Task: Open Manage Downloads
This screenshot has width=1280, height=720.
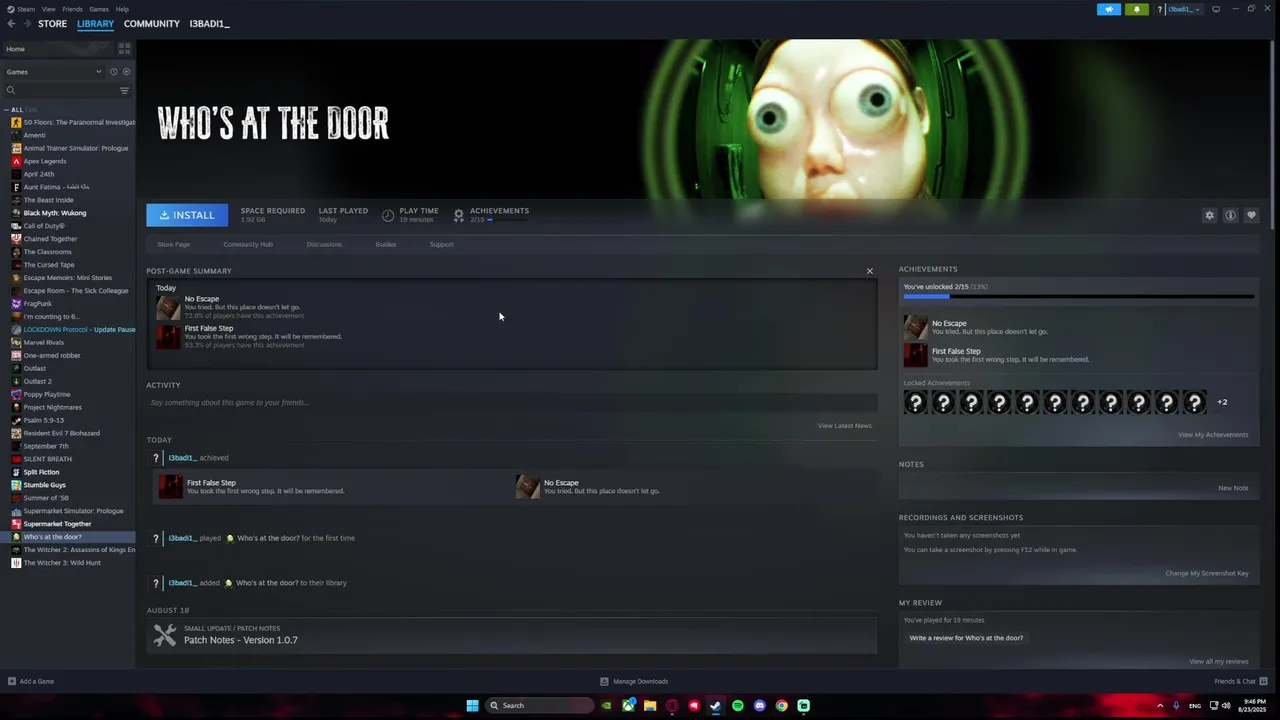Action: 634,681
